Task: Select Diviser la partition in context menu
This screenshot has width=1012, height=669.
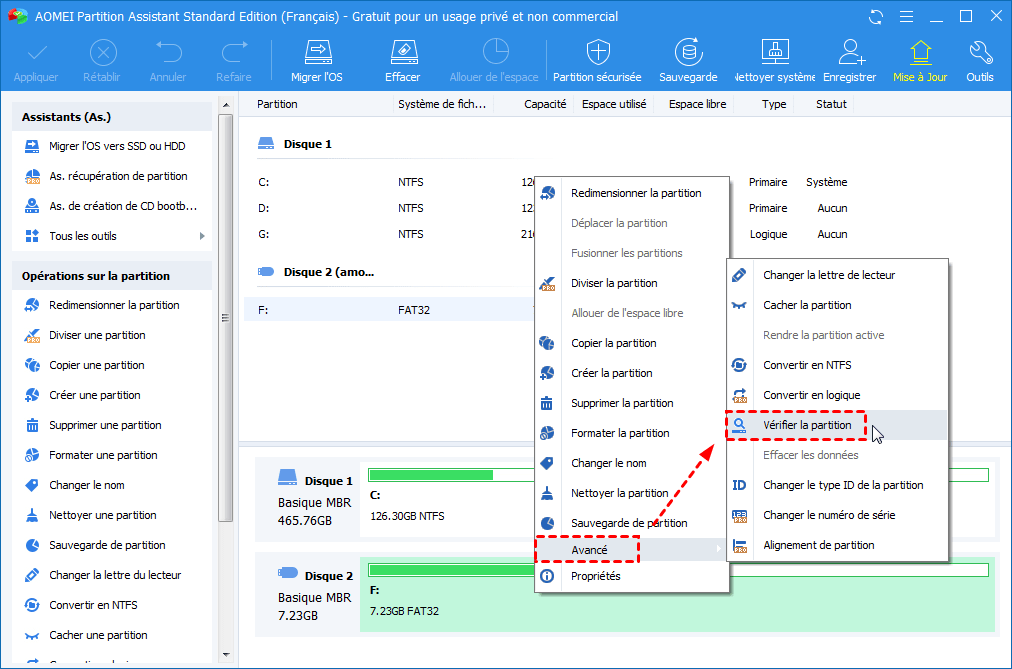Action: 632,283
